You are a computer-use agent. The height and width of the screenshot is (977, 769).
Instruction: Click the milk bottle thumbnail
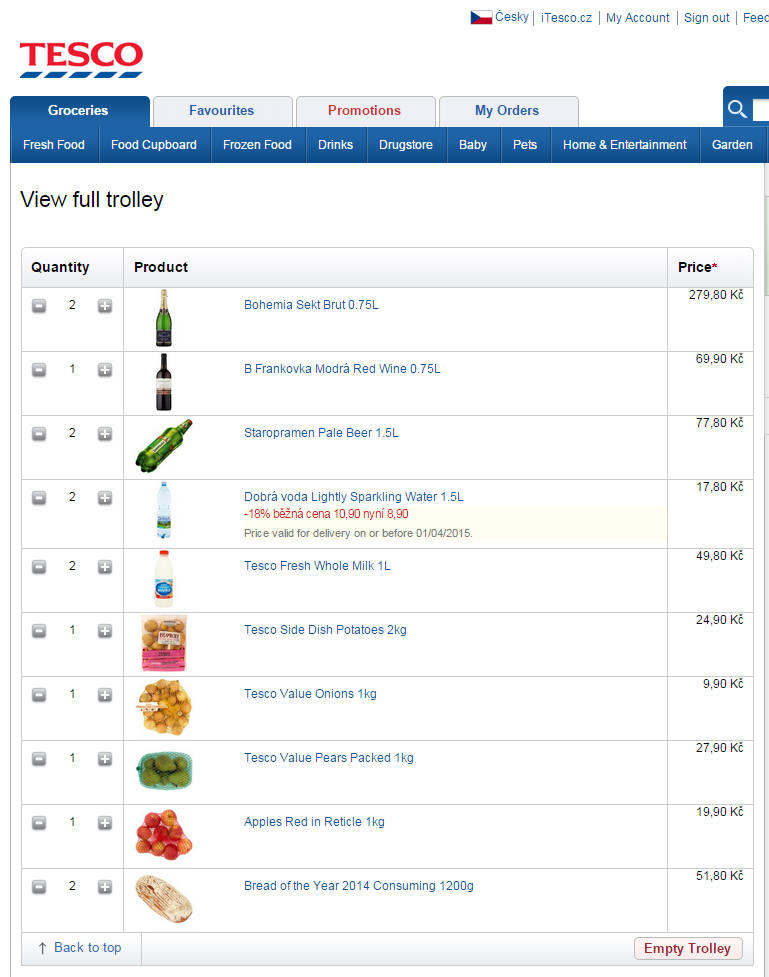164,579
